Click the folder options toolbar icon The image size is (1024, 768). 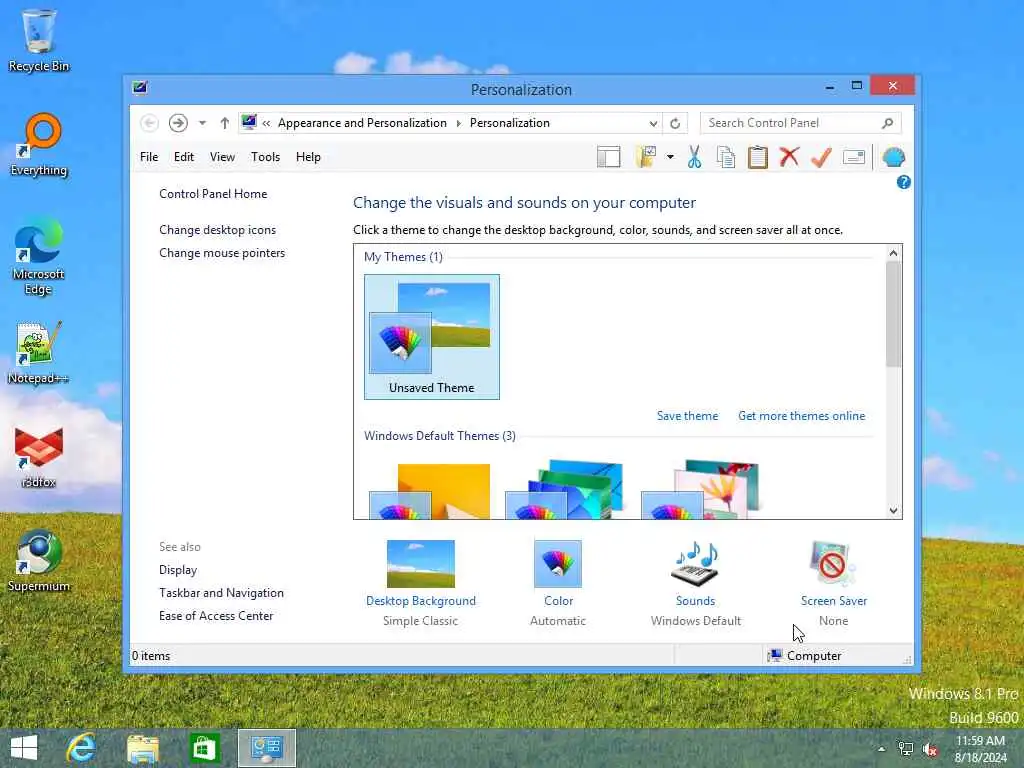646,157
